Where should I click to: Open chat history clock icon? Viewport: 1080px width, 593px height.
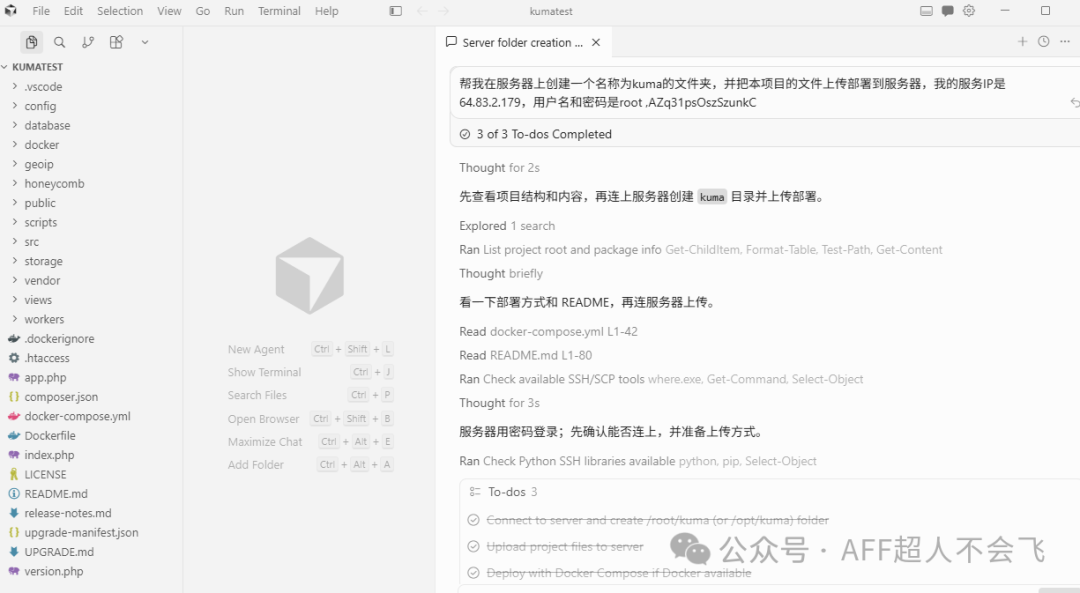[1044, 42]
